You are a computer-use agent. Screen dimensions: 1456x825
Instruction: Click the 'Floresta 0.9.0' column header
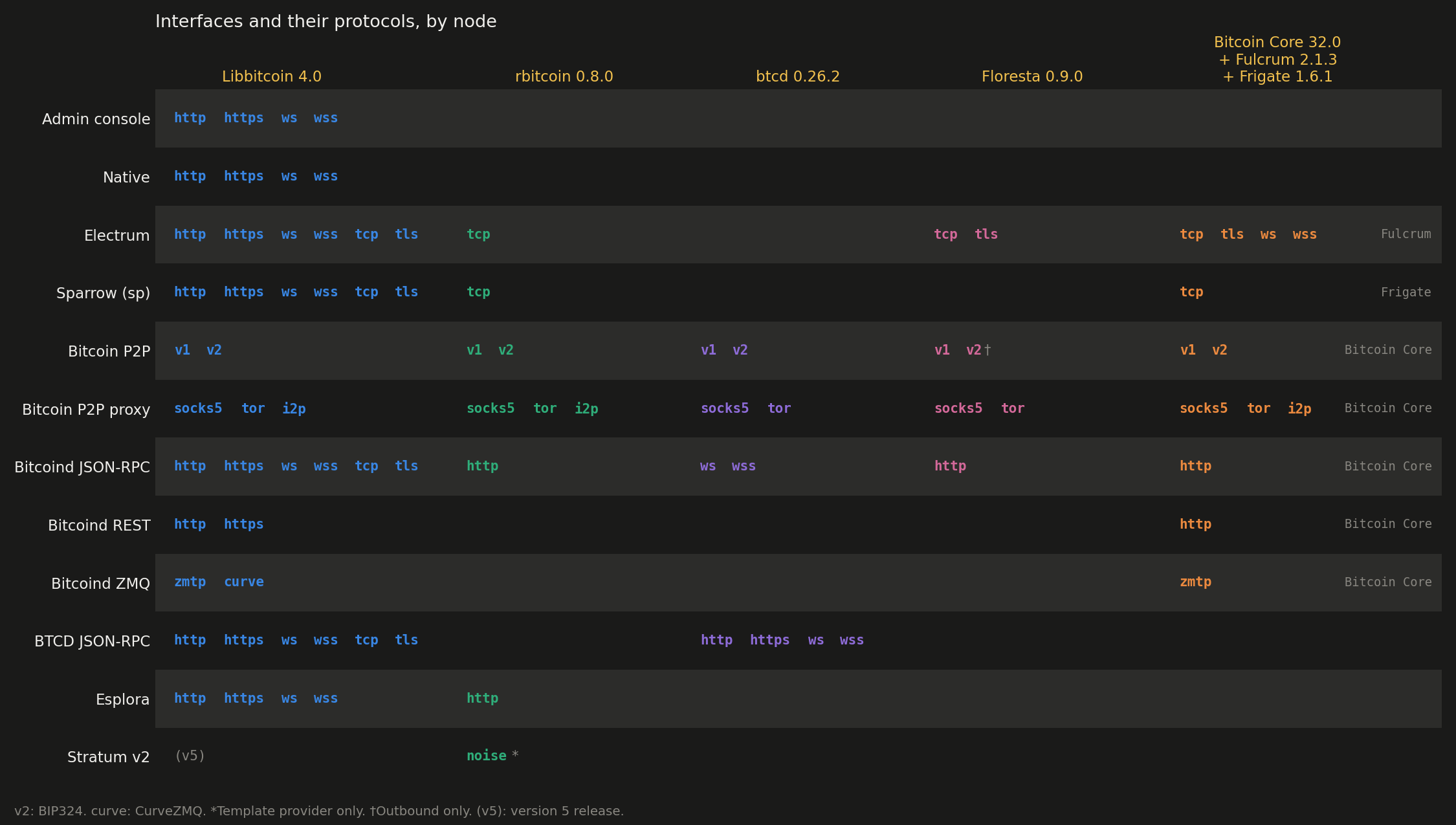point(1032,76)
